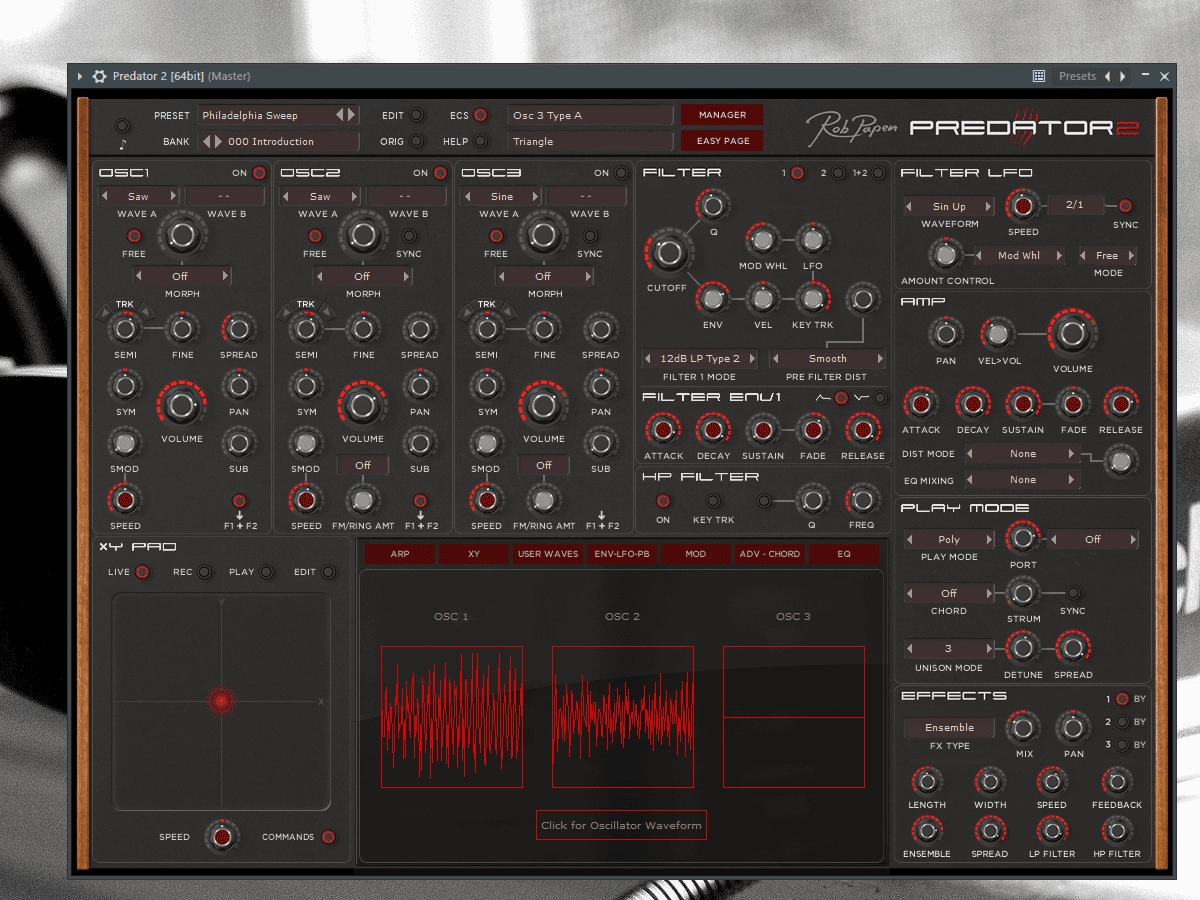Select previous bank arrow beside 000 Introduction
This screenshot has height=900, width=1200.
(x=208, y=141)
